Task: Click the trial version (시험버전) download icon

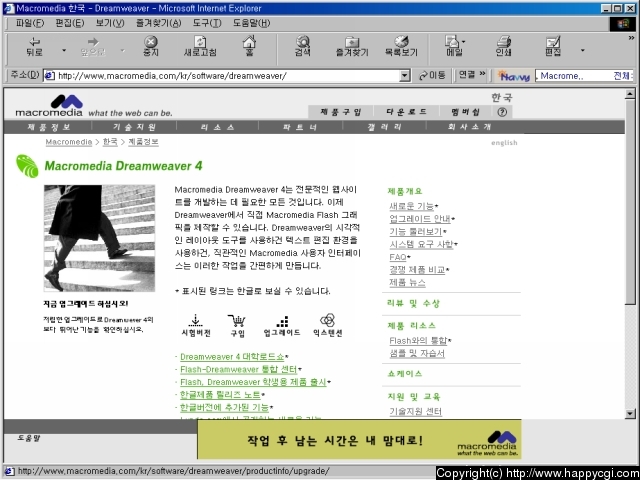Action: 196,325
